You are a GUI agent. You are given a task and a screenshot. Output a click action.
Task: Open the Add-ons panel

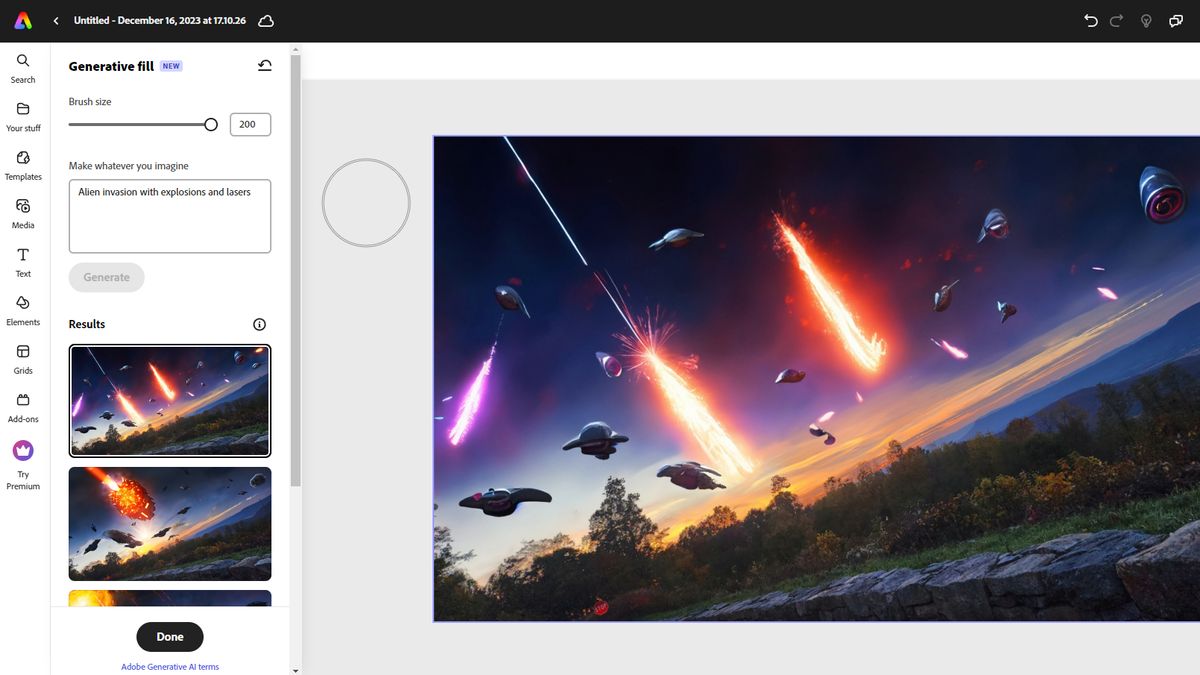(x=22, y=405)
